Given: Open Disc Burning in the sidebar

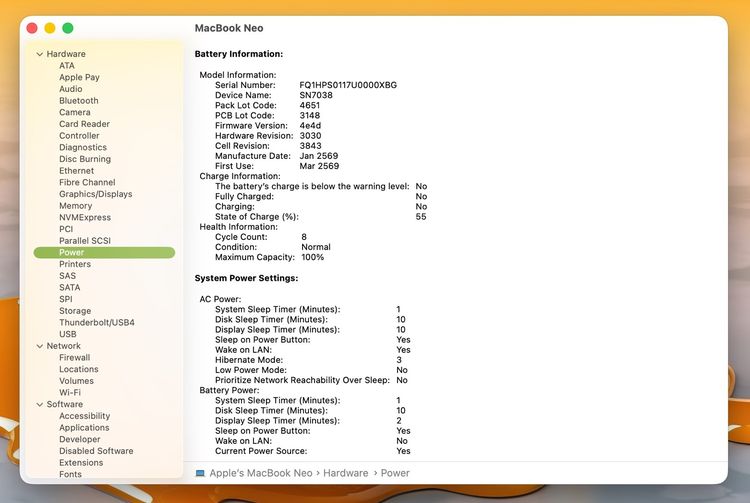Looking at the screenshot, I should pos(85,159).
